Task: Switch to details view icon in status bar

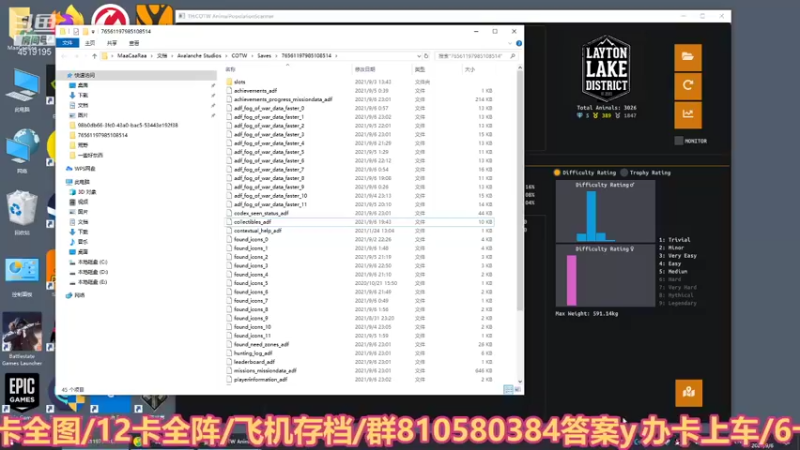Action: (x=508, y=390)
